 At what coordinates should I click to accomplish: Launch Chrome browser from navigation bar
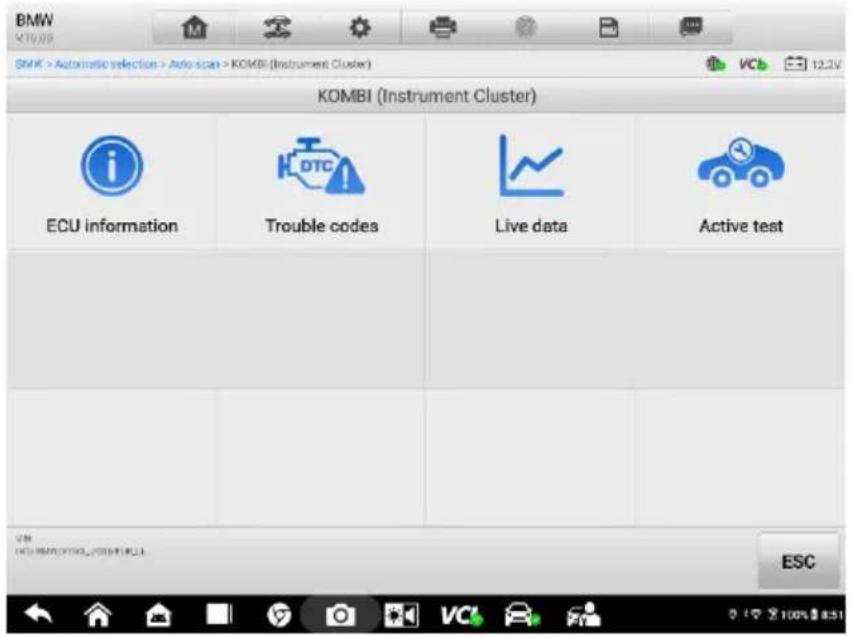tap(279, 615)
